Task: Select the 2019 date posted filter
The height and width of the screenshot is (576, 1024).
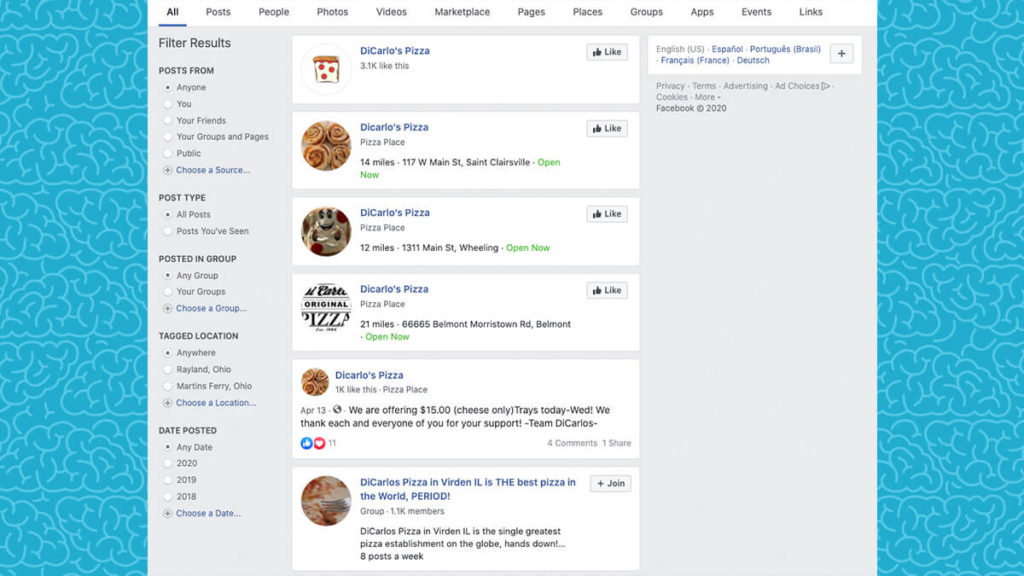Action: 168,480
